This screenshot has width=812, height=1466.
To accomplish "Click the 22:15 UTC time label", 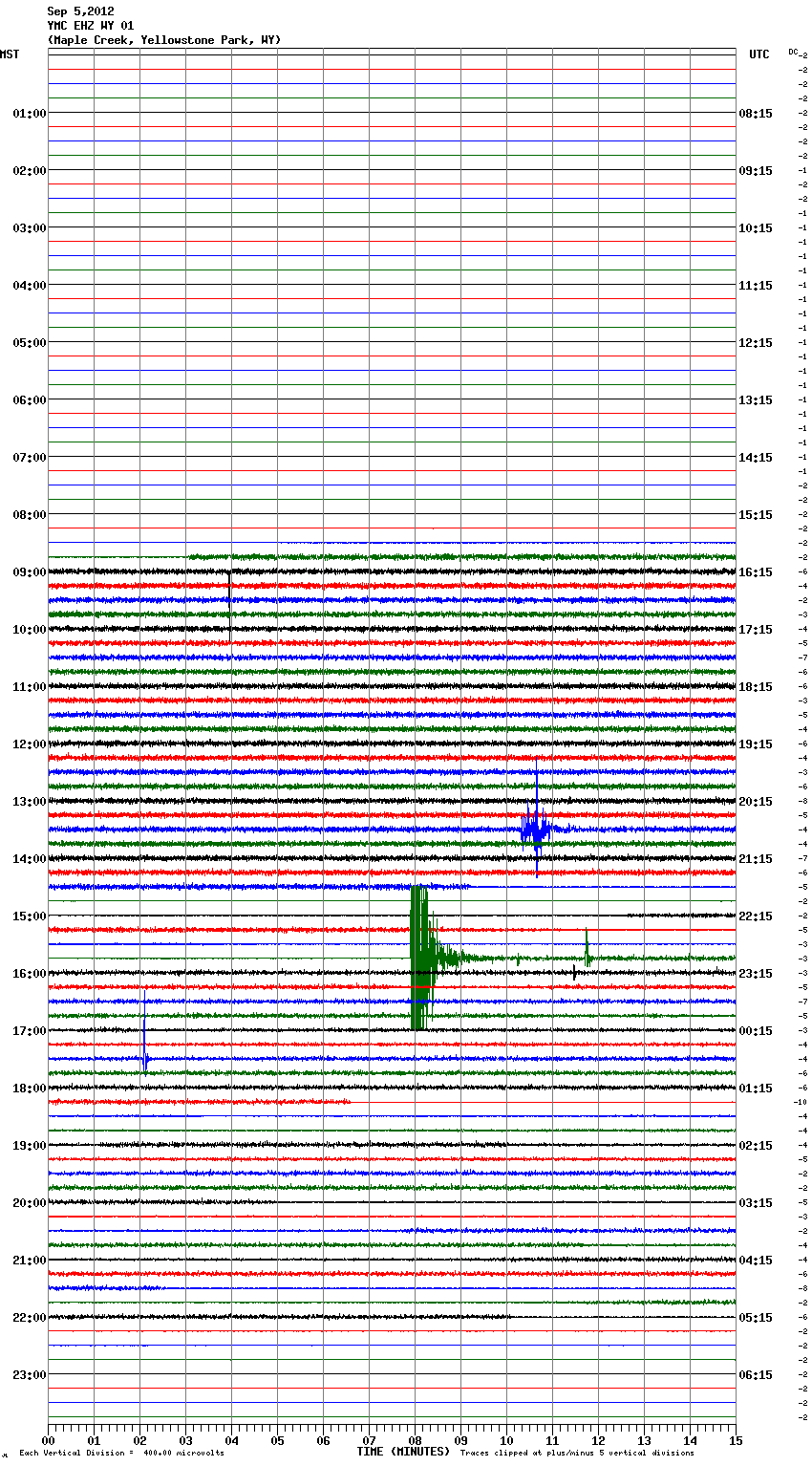I will pos(756,916).
